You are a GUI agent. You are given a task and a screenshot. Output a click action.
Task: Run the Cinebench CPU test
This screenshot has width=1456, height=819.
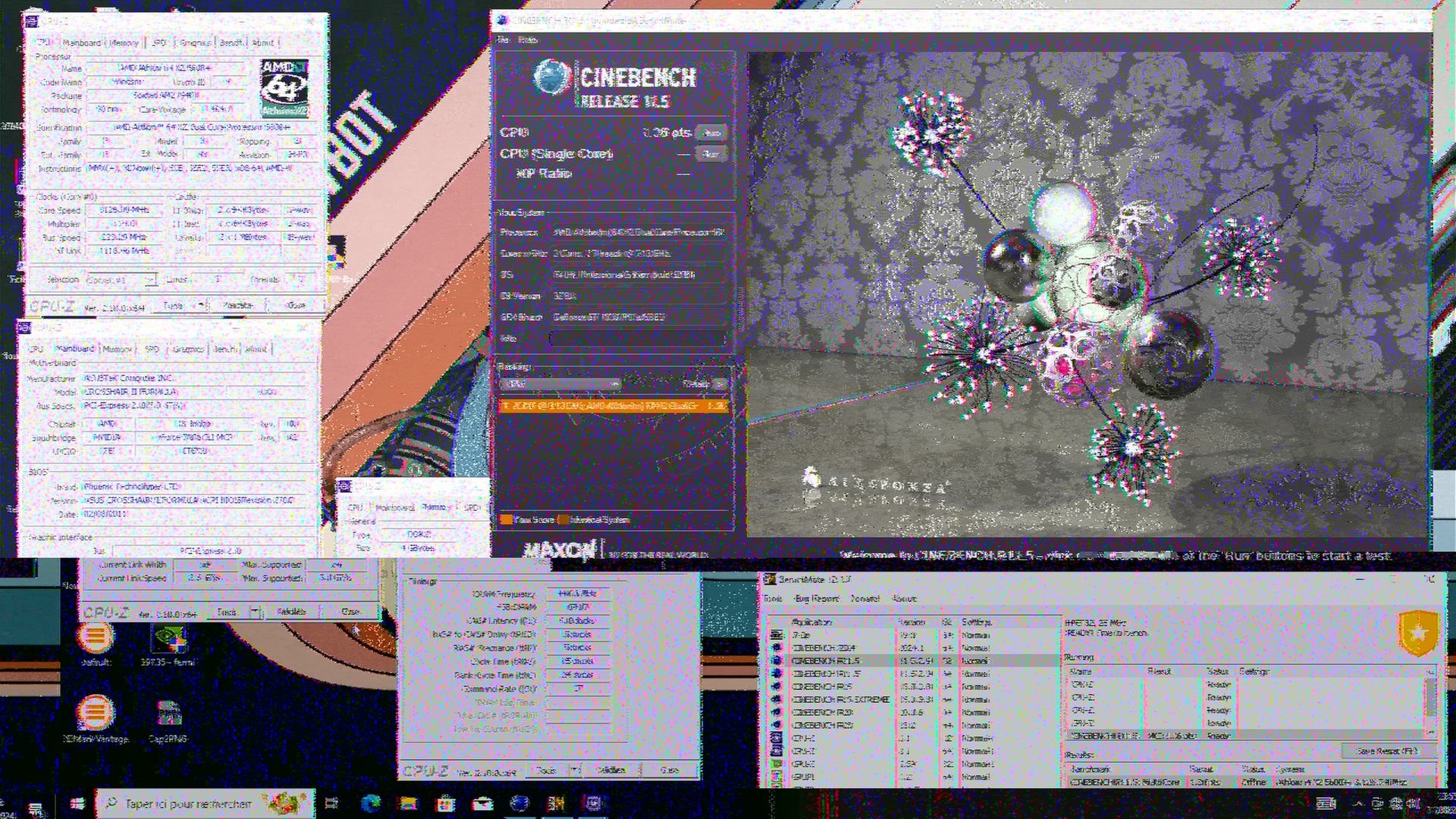[711, 133]
